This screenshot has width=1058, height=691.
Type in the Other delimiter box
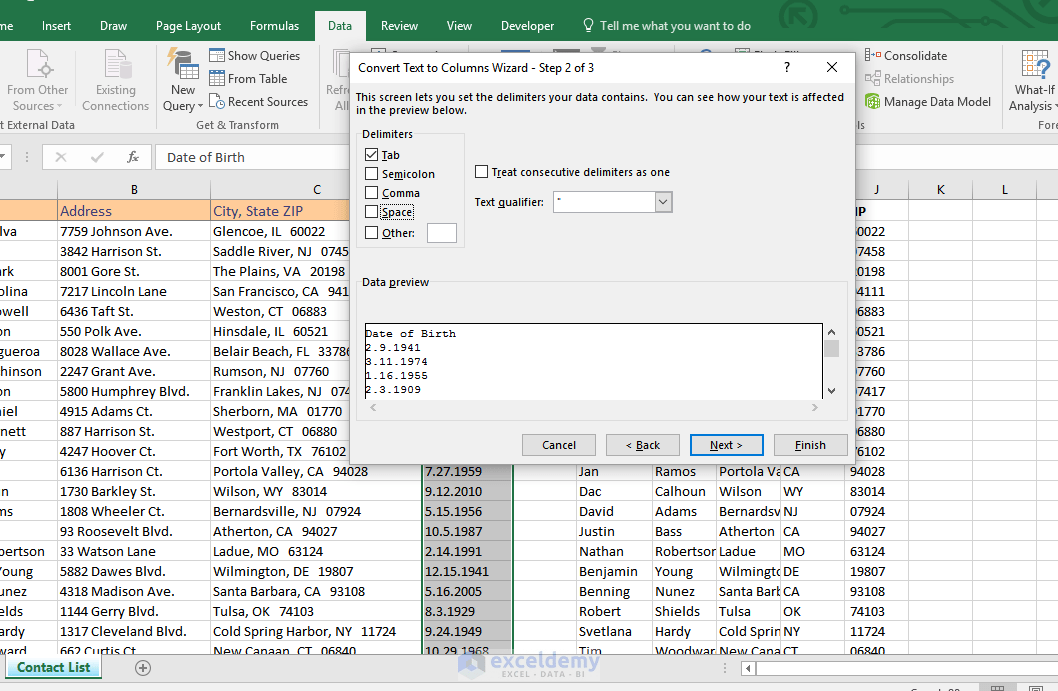pyautogui.click(x=441, y=232)
